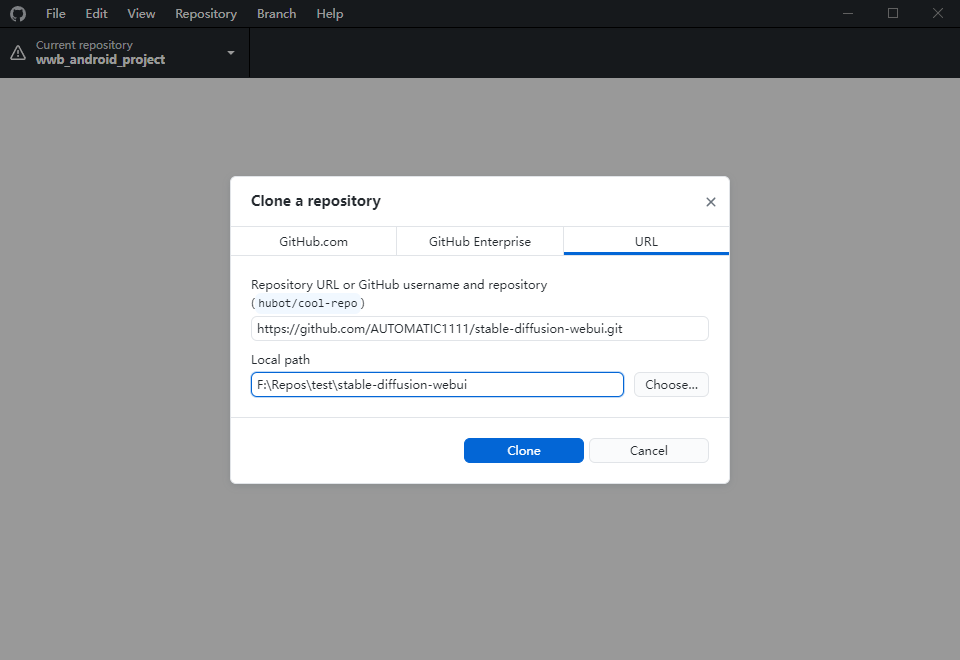Screen dimensions: 960x660
Task: Open the Choose folder picker
Action: (670, 384)
